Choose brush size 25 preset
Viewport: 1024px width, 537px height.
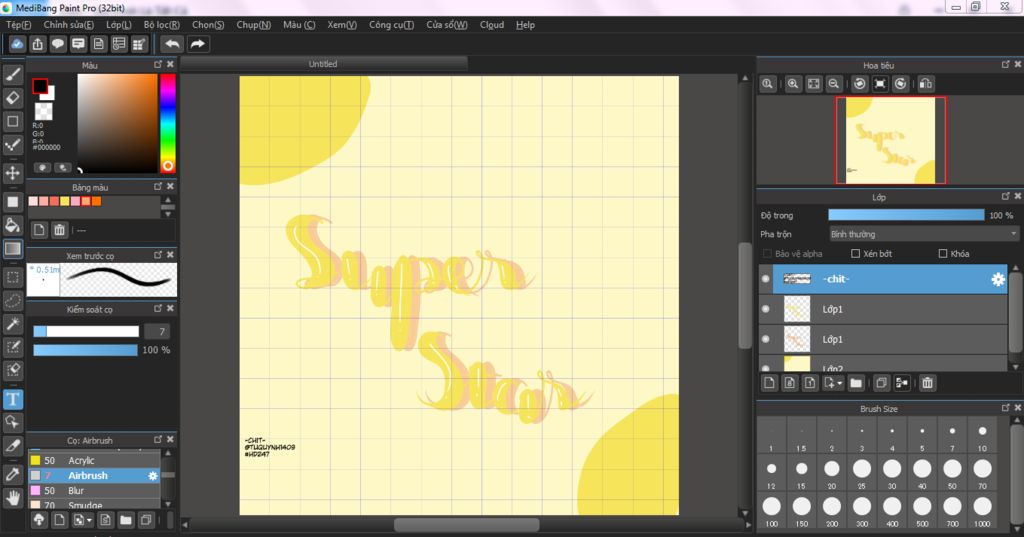point(861,474)
